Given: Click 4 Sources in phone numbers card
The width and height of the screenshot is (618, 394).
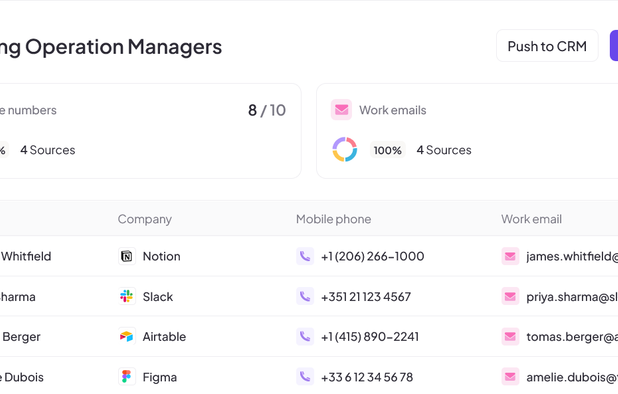Looking at the screenshot, I should tap(48, 150).
